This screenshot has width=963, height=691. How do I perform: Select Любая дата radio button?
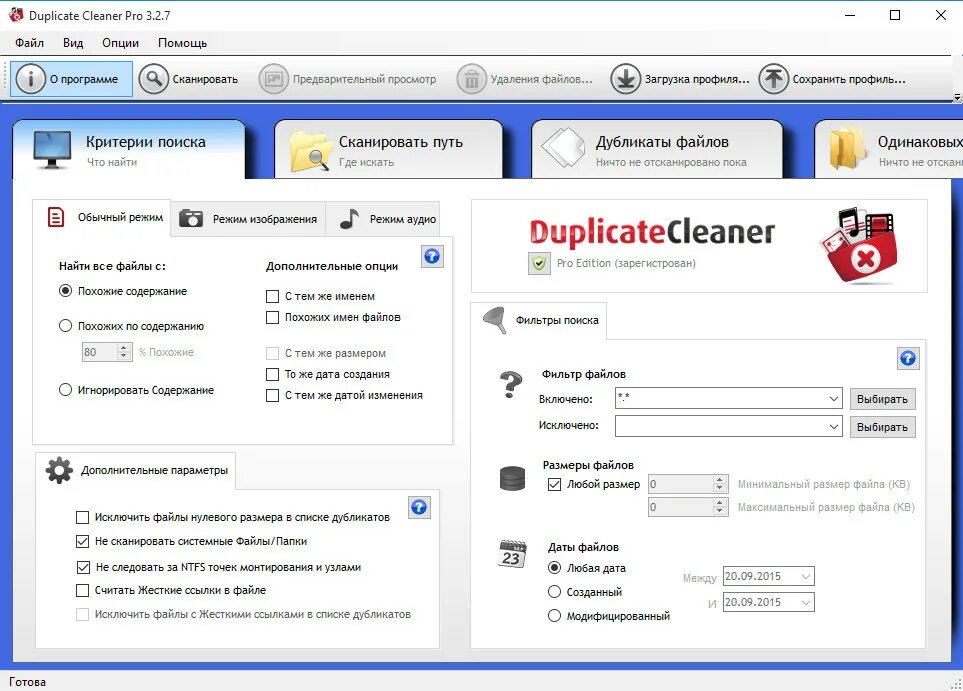click(554, 568)
